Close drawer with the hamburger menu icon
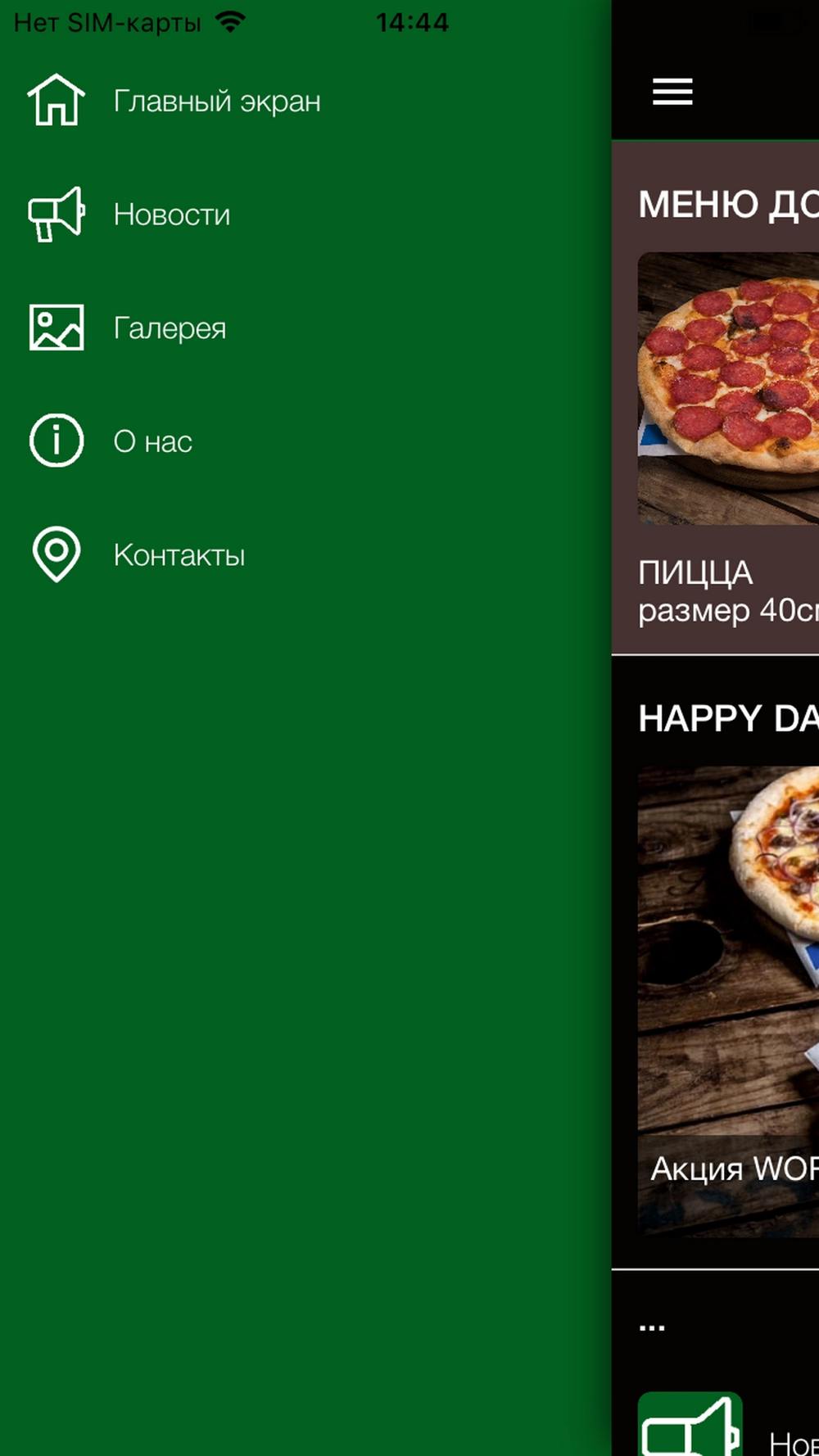 (x=672, y=92)
